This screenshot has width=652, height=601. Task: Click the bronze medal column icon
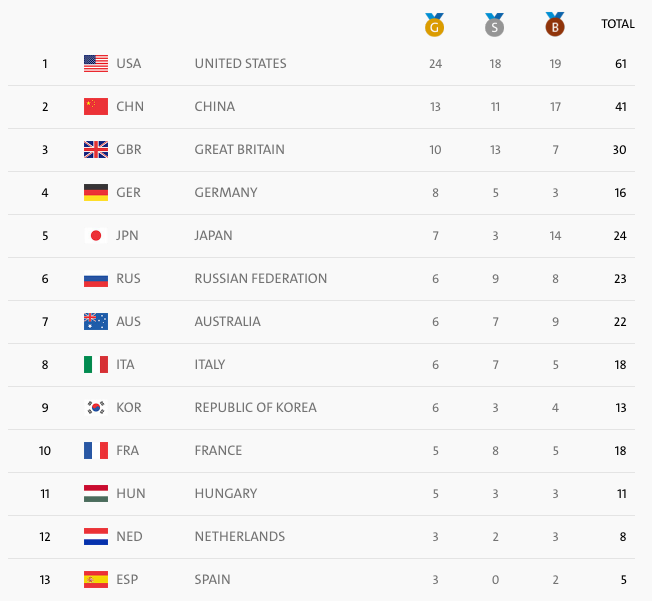click(x=554, y=24)
